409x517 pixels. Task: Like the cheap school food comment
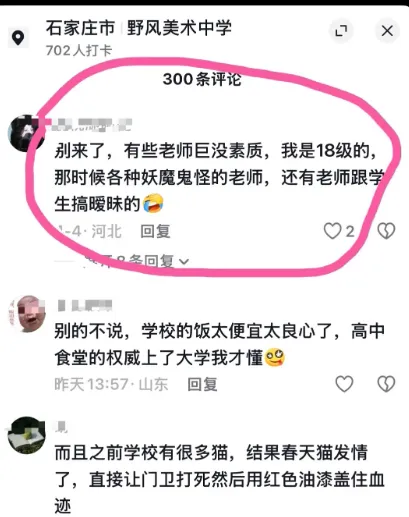(344, 384)
